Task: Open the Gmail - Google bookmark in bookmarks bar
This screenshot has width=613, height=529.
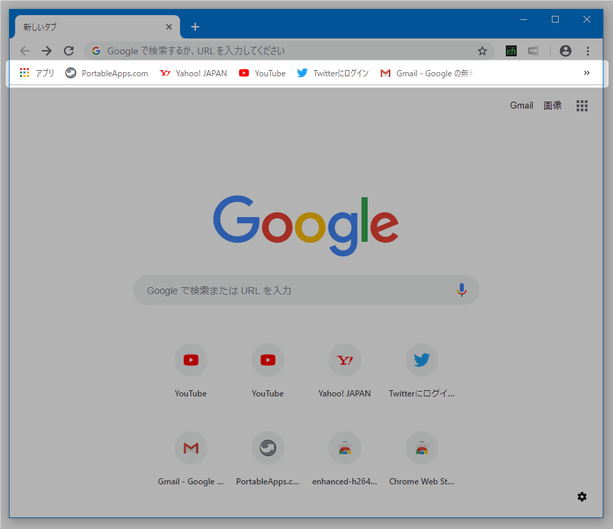Action: pyautogui.click(x=427, y=73)
